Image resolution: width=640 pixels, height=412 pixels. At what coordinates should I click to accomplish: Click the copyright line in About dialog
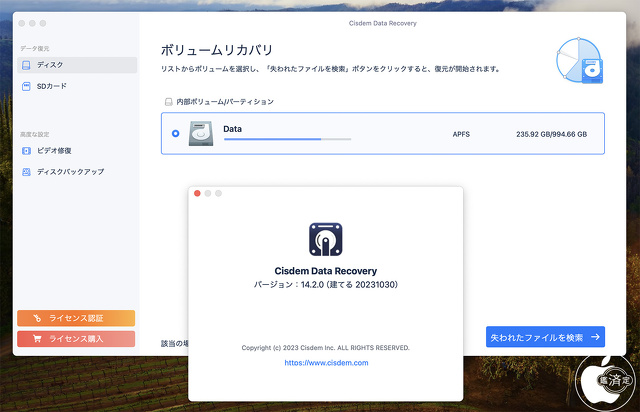326,348
